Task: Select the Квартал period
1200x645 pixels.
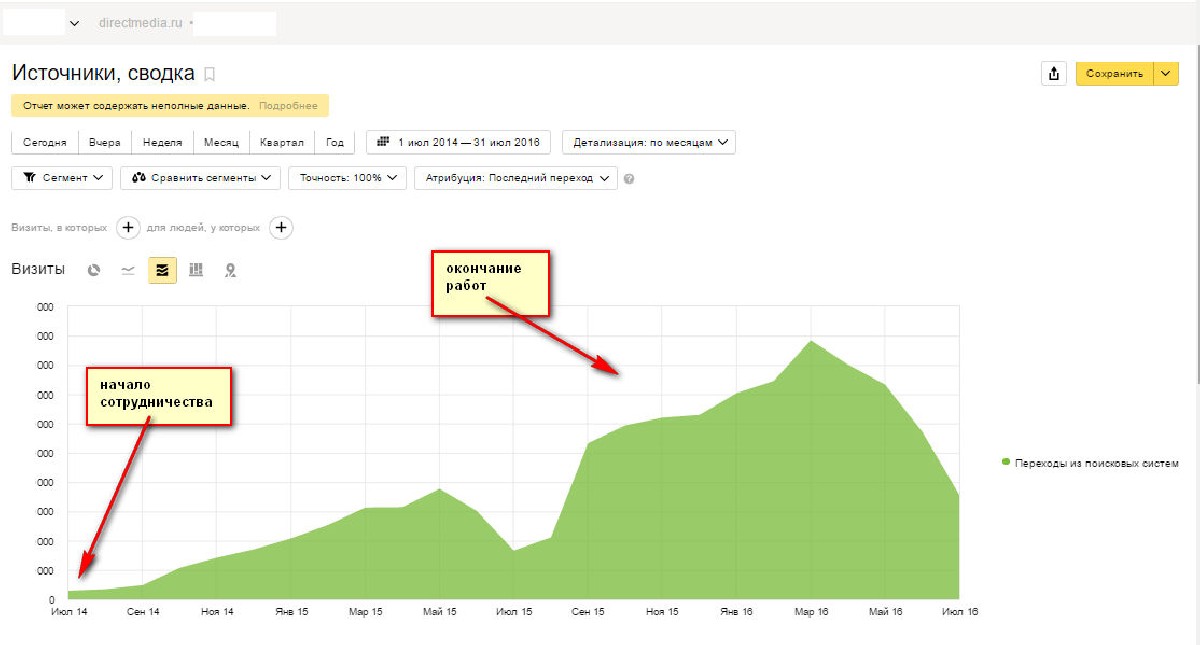Action: tap(282, 142)
